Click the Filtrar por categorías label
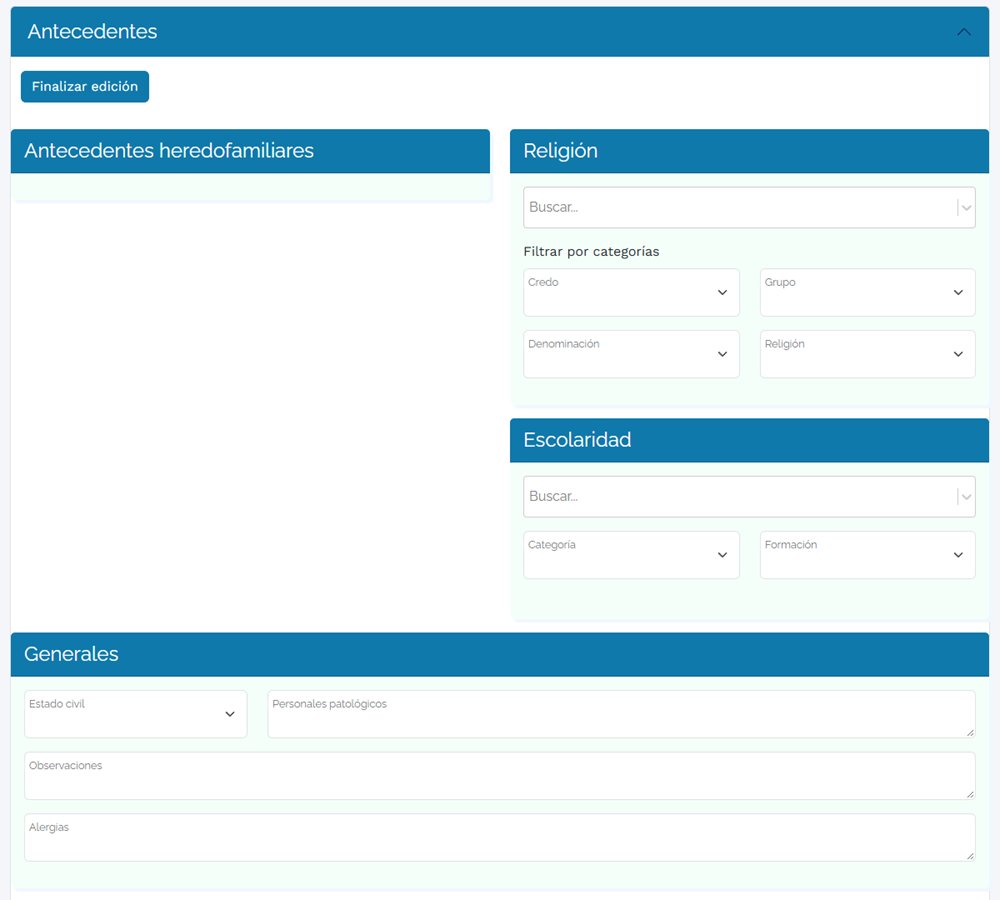 (591, 251)
